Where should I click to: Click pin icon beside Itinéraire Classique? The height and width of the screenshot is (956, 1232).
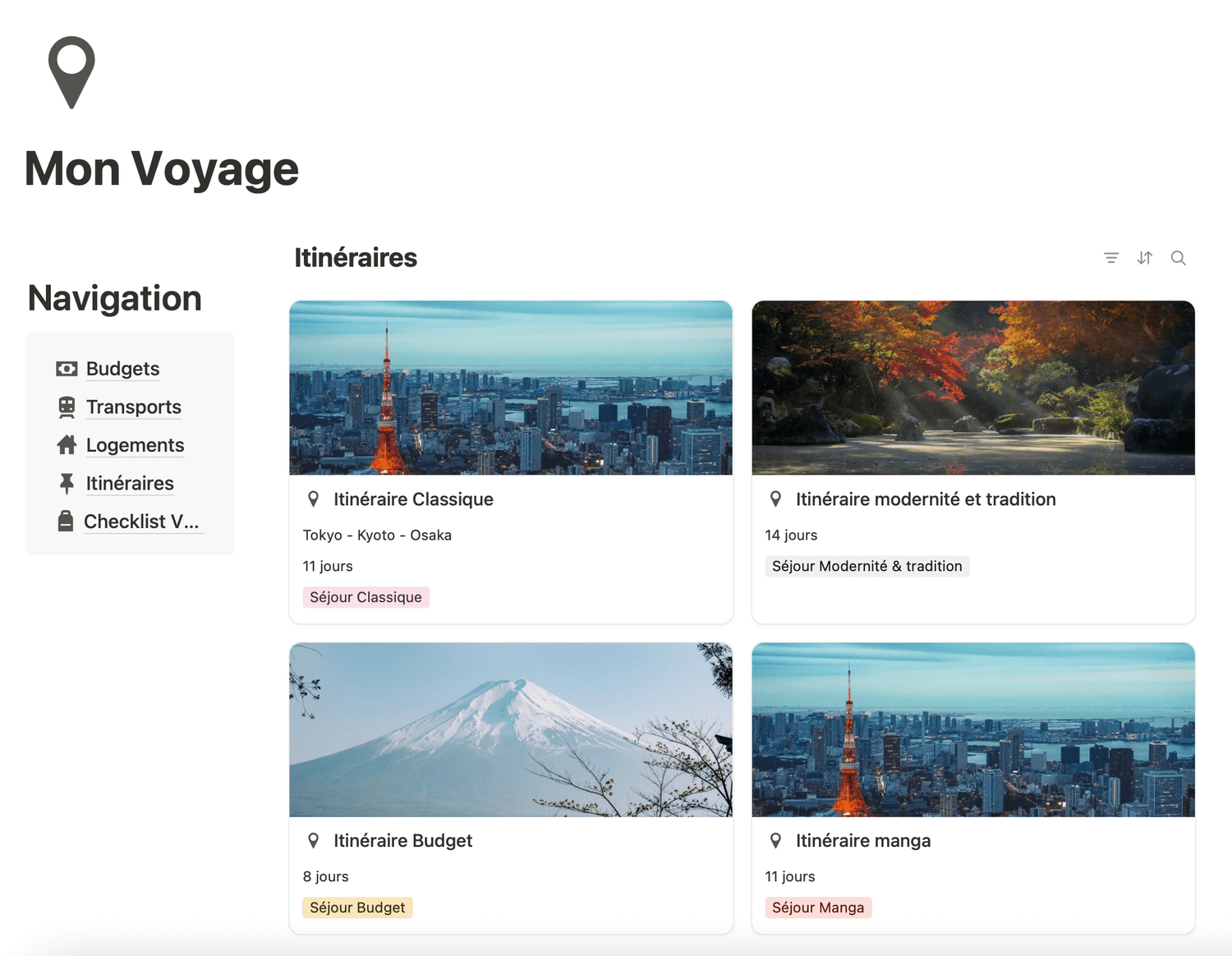coord(313,499)
